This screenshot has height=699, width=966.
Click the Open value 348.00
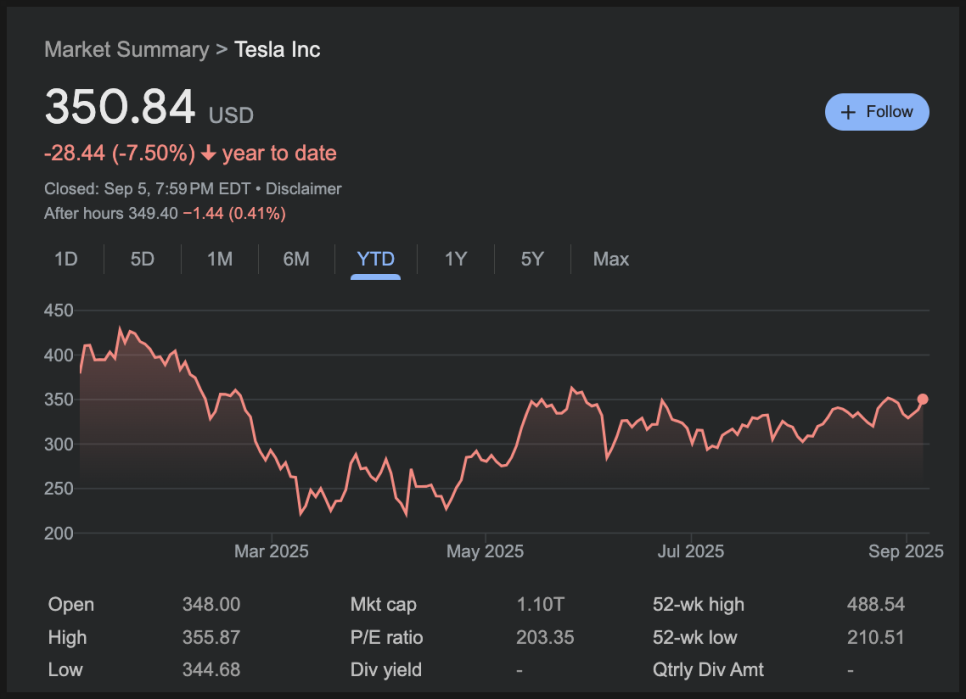211,604
